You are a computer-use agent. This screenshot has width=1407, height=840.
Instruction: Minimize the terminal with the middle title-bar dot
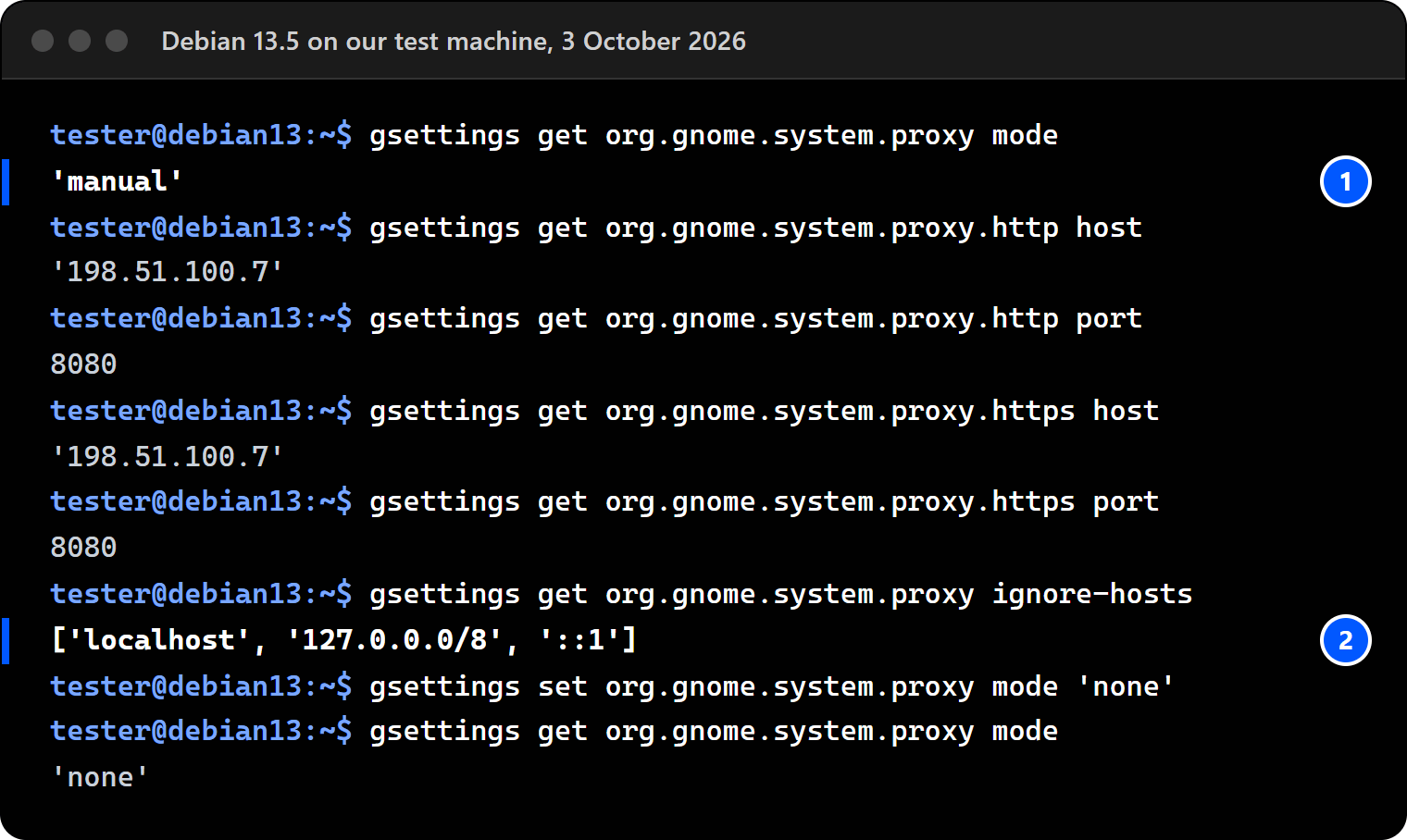80,41
